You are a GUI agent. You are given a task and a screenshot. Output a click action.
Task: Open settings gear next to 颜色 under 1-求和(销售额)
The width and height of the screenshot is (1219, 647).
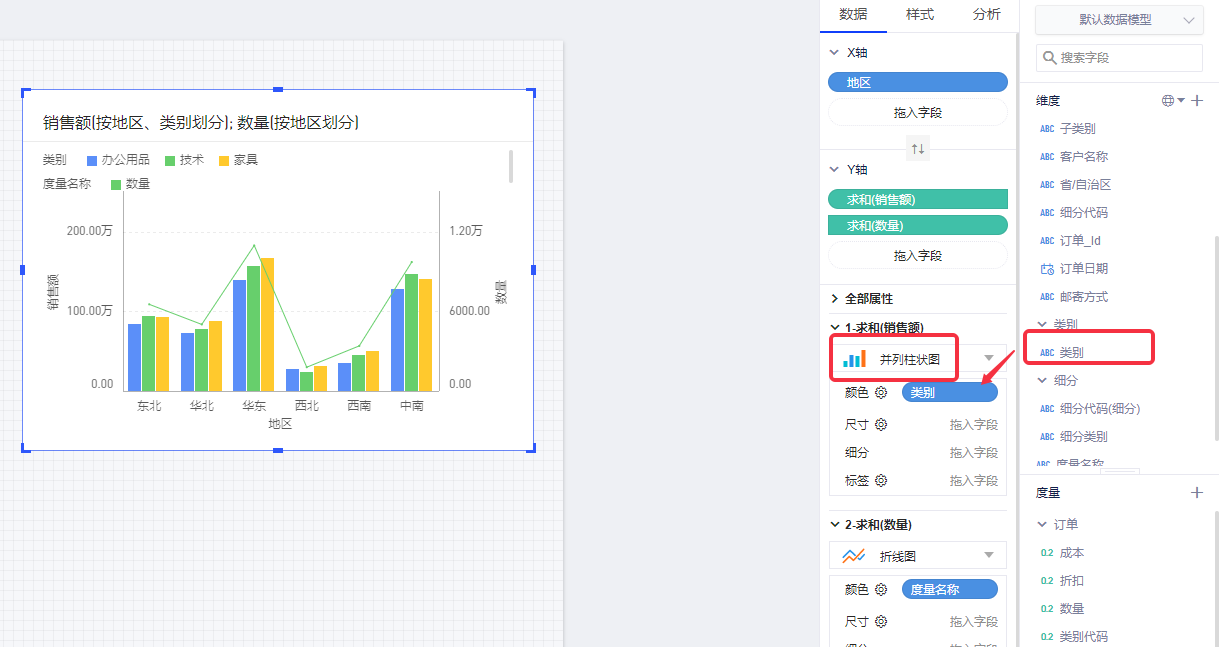coord(881,393)
